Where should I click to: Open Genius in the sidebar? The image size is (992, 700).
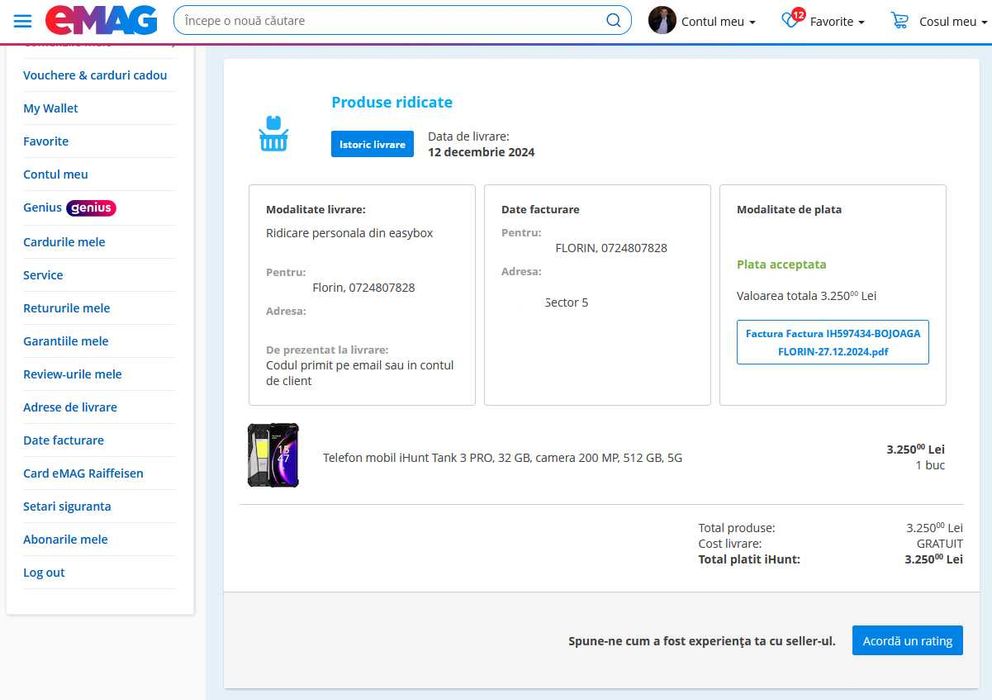(42, 207)
